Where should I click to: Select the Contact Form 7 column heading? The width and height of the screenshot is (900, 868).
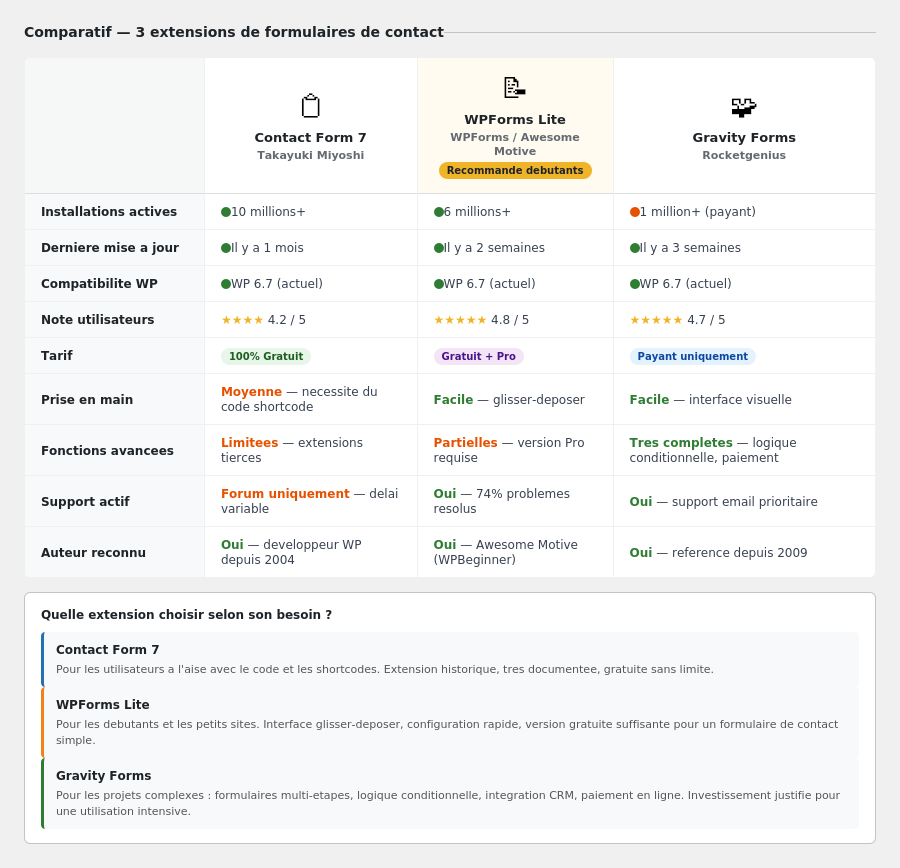(x=311, y=138)
